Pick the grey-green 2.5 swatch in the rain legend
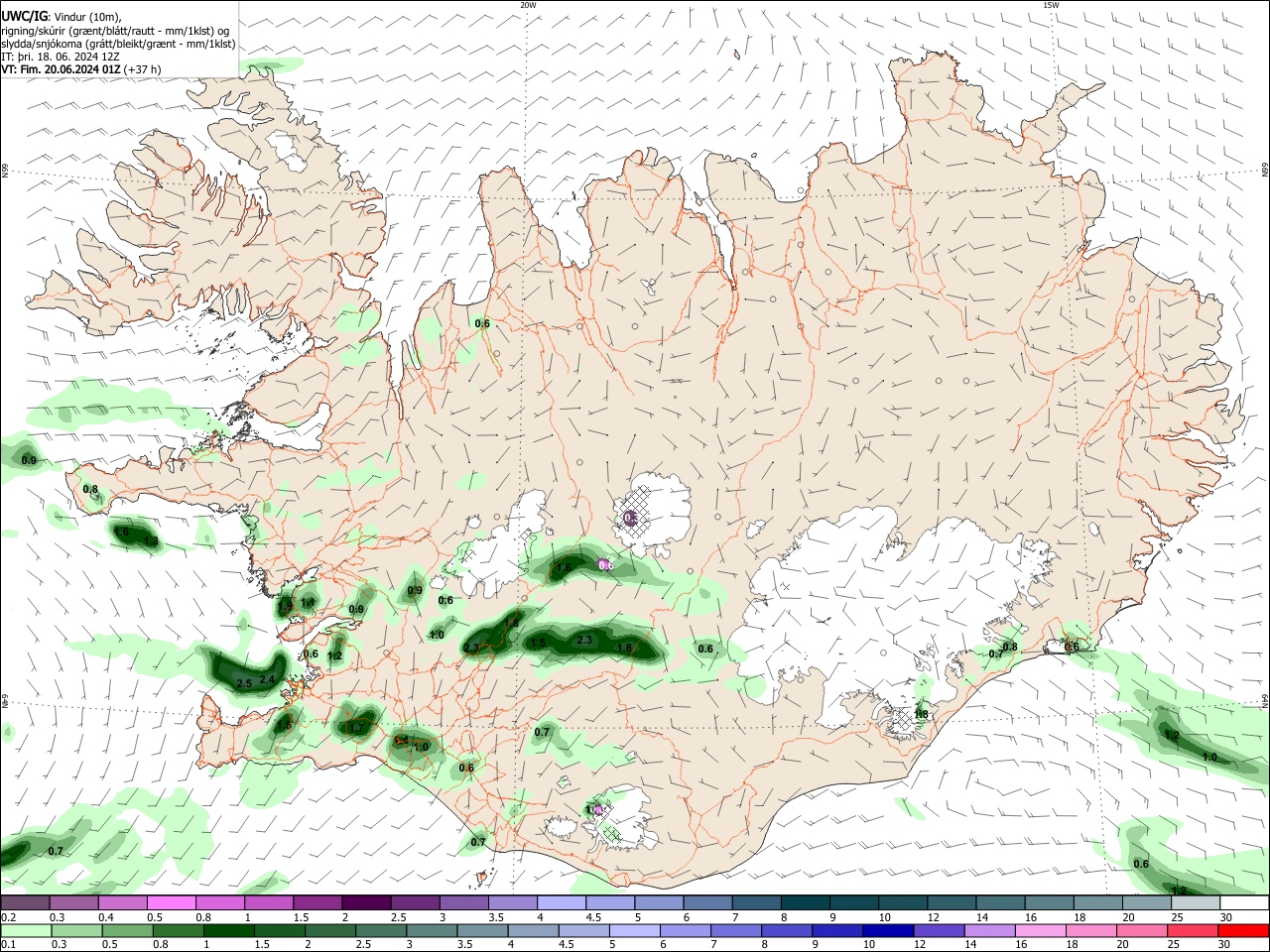The width and height of the screenshot is (1270, 952). (x=381, y=931)
